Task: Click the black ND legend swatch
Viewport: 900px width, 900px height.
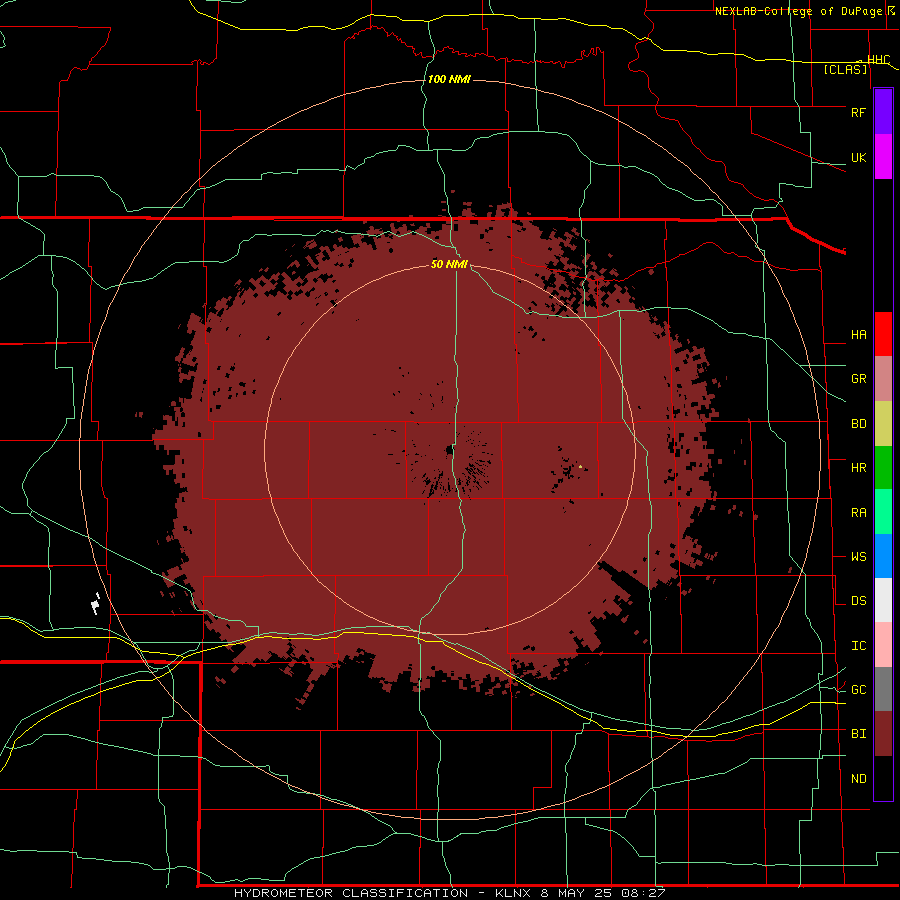Action: (883, 778)
